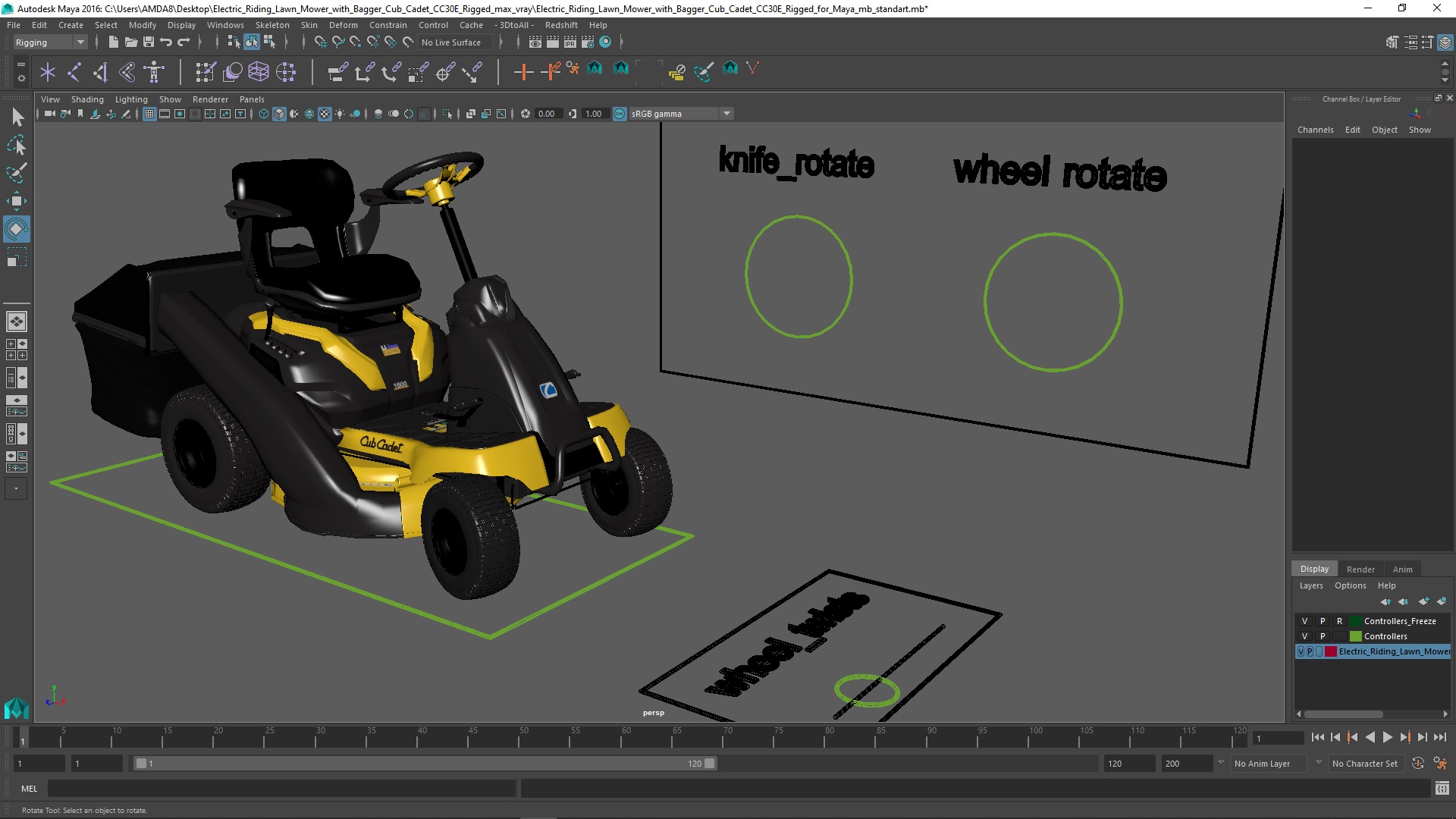Play the animation forward
The width and height of the screenshot is (1456, 819).
(x=1387, y=737)
